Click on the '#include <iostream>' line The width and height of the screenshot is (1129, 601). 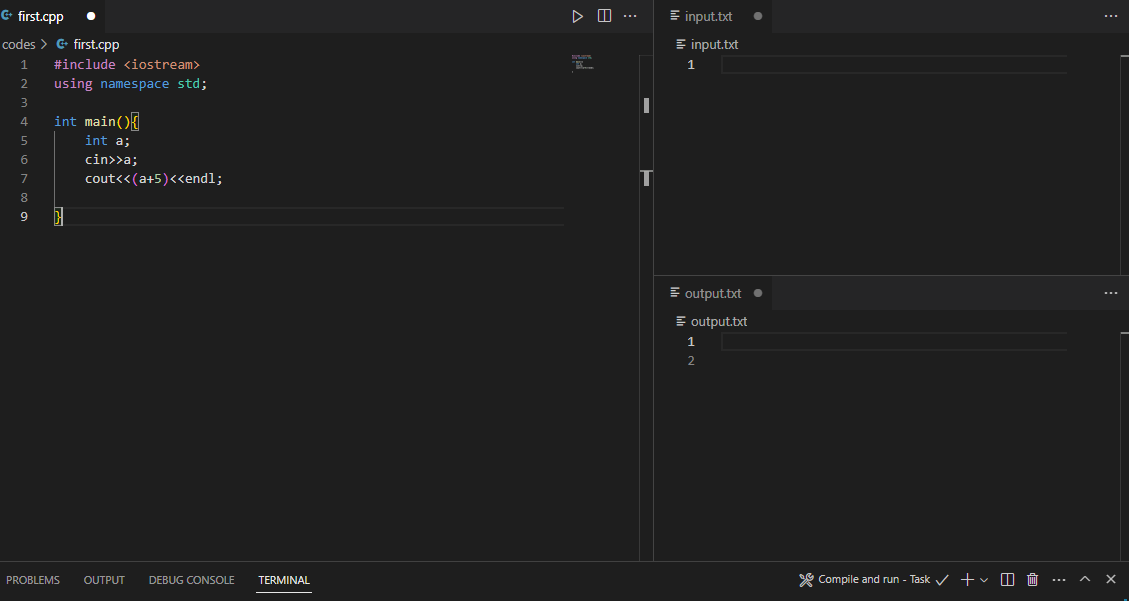tap(127, 65)
